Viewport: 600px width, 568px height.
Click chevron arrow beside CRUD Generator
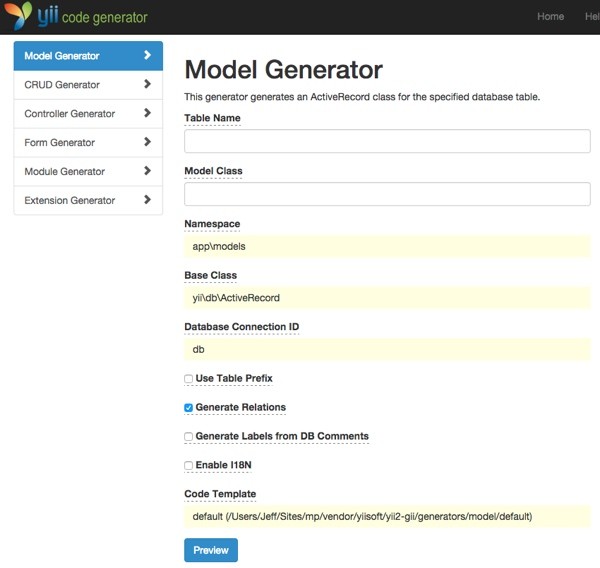tap(147, 84)
